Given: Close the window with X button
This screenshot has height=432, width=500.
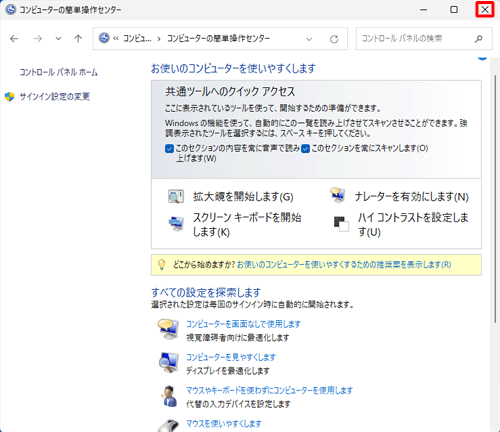Looking at the screenshot, I should (485, 10).
